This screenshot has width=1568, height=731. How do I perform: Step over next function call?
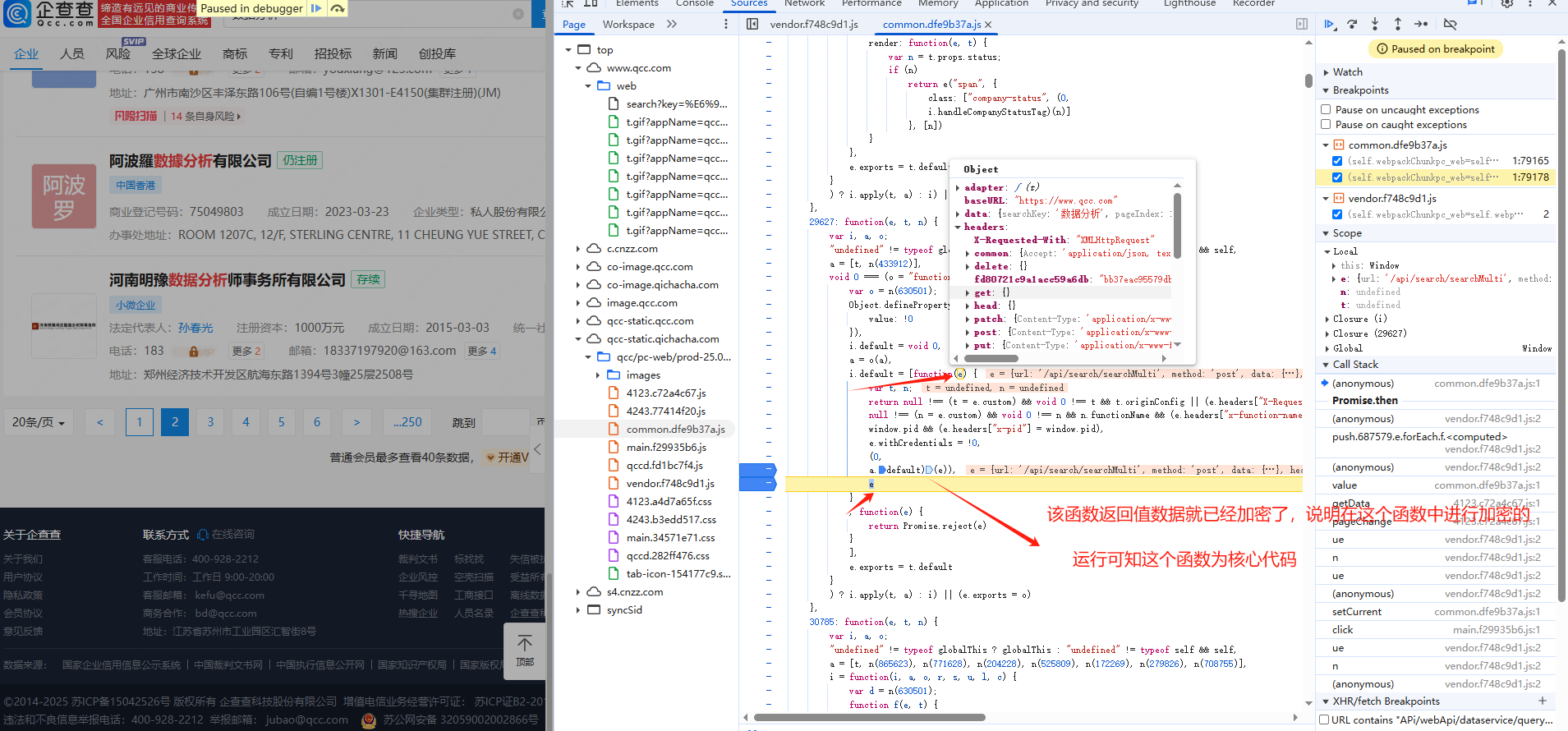pyautogui.click(x=1352, y=25)
